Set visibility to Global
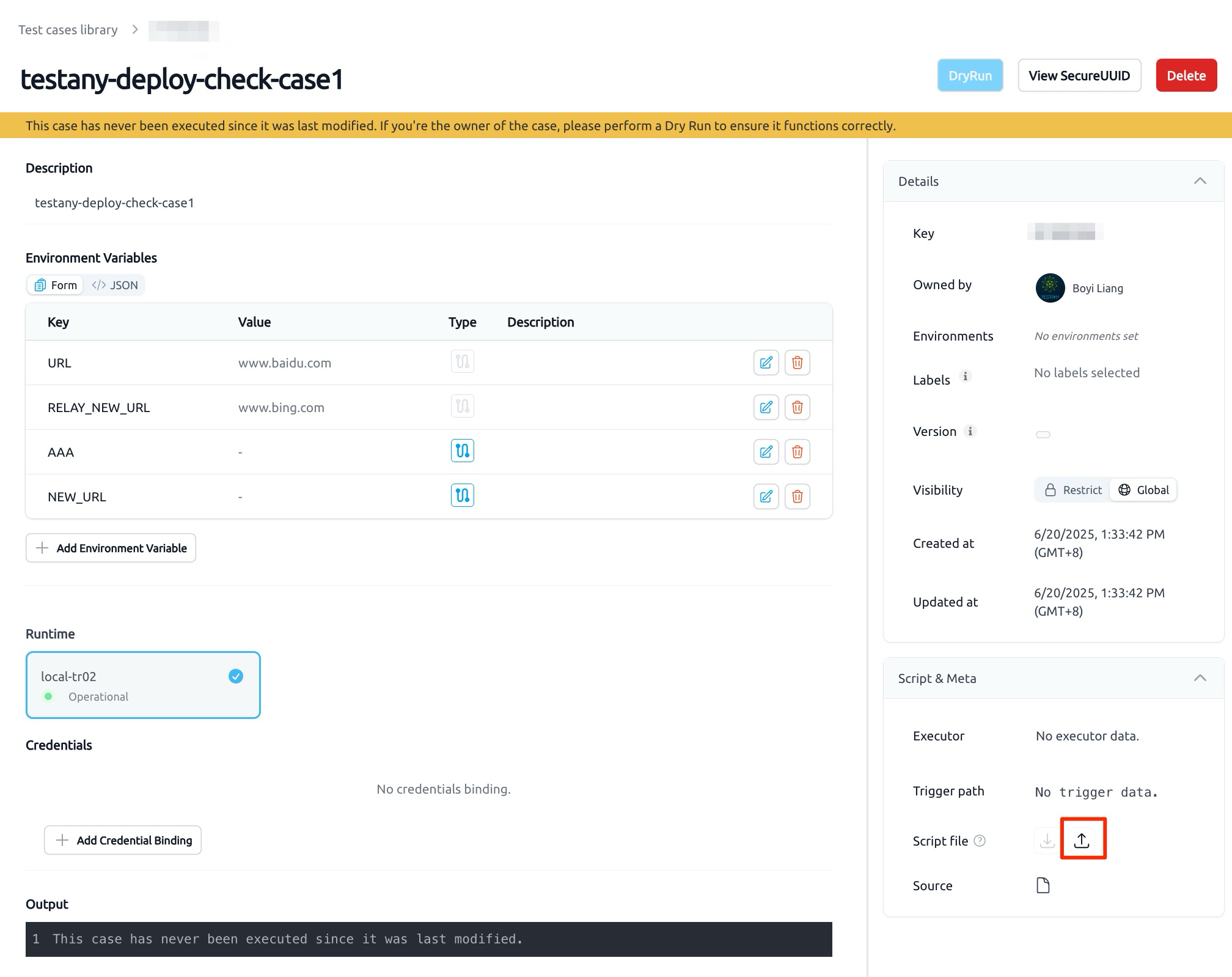This screenshot has height=977, width=1232. (1143, 490)
